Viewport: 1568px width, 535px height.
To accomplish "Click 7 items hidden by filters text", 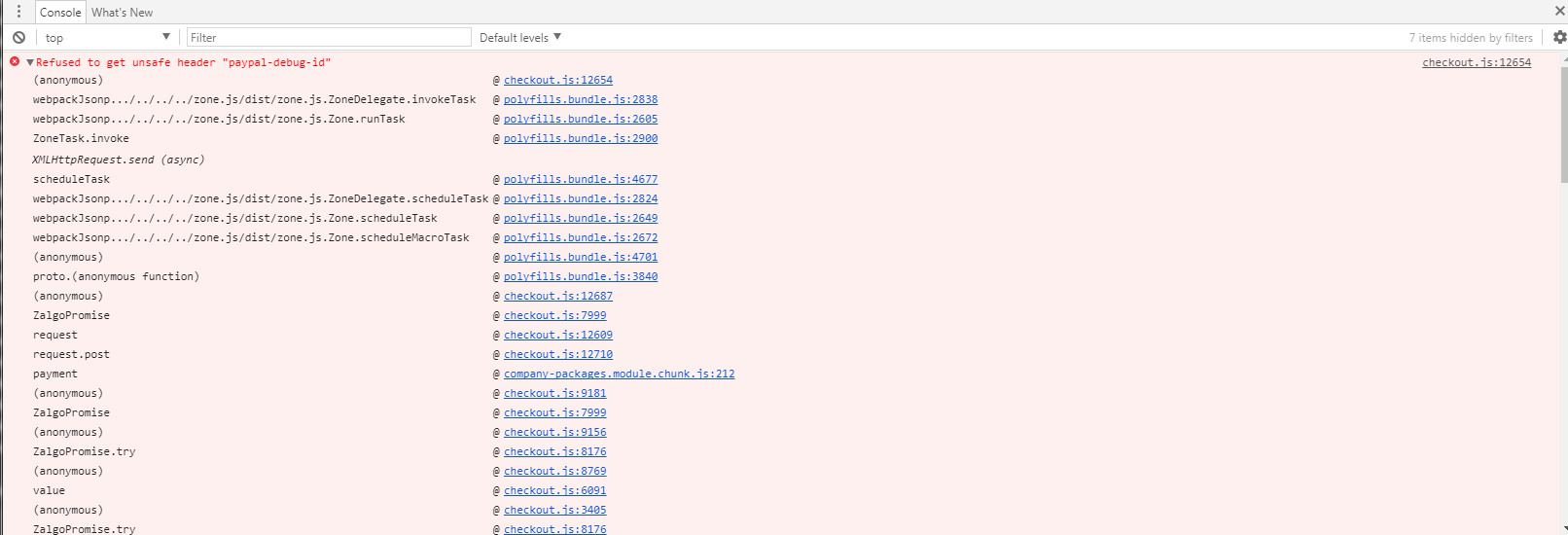I will point(1471,38).
